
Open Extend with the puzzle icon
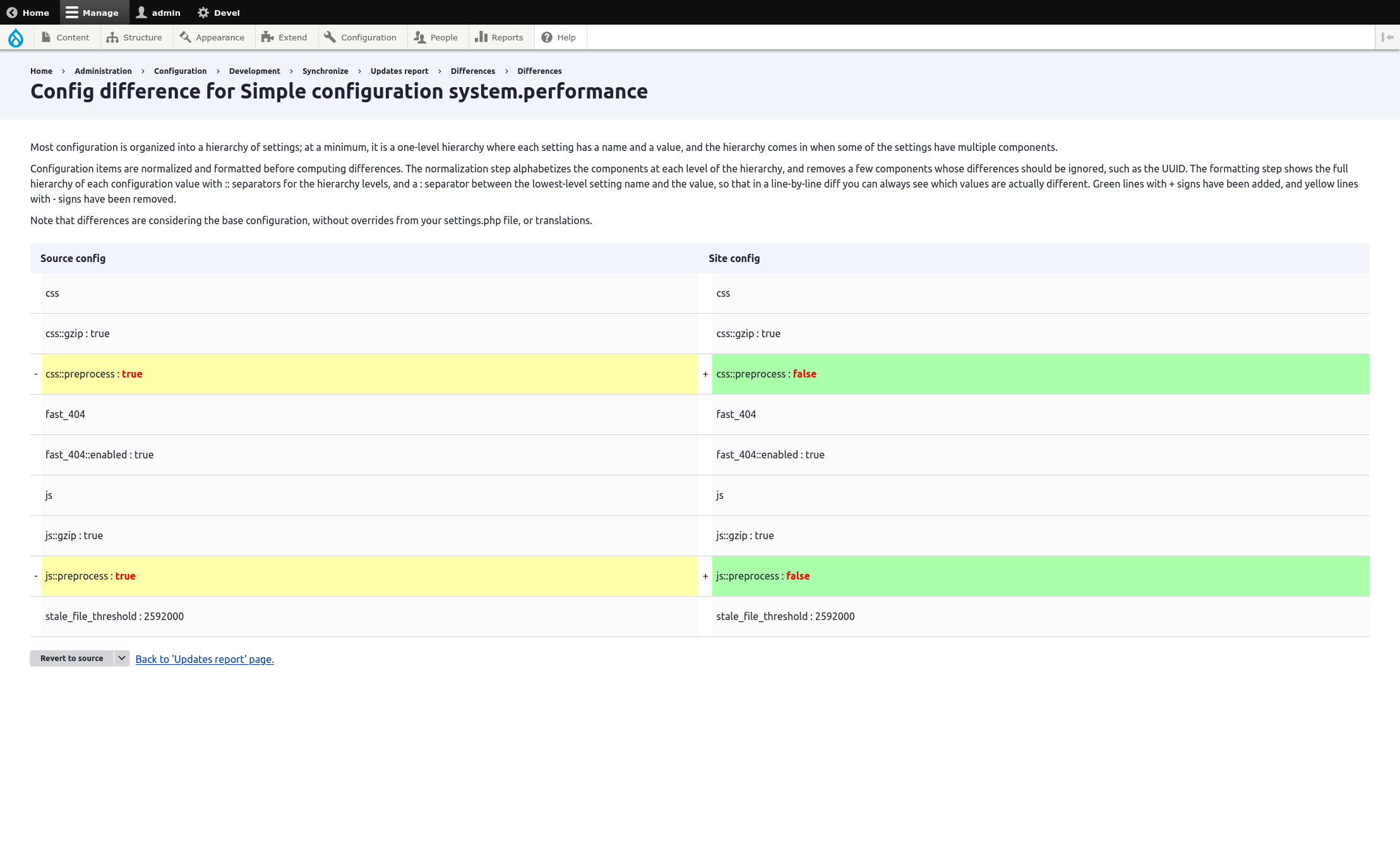[267, 37]
